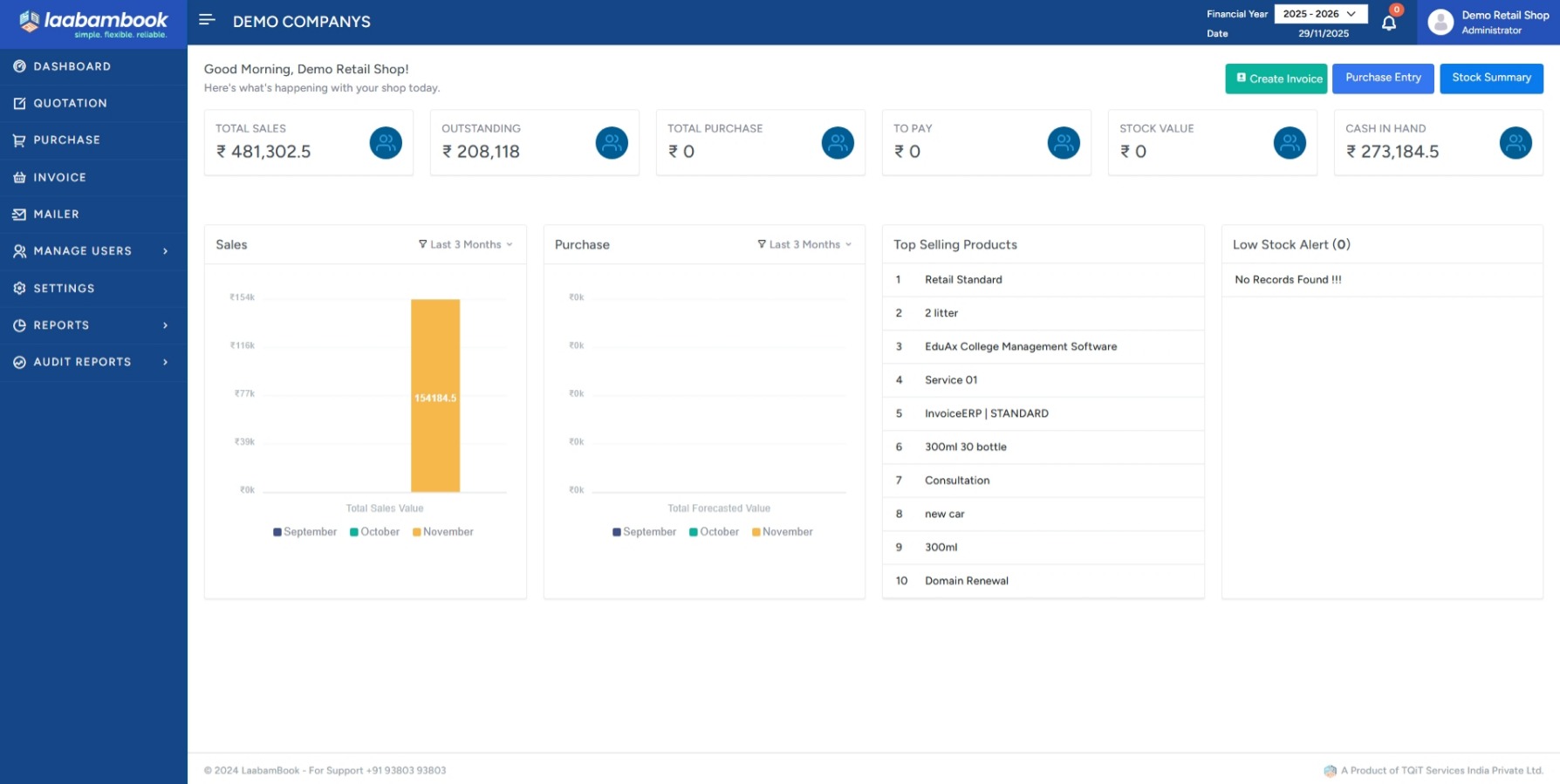
Task: Toggle November legend in Purchase chart
Action: click(x=782, y=532)
